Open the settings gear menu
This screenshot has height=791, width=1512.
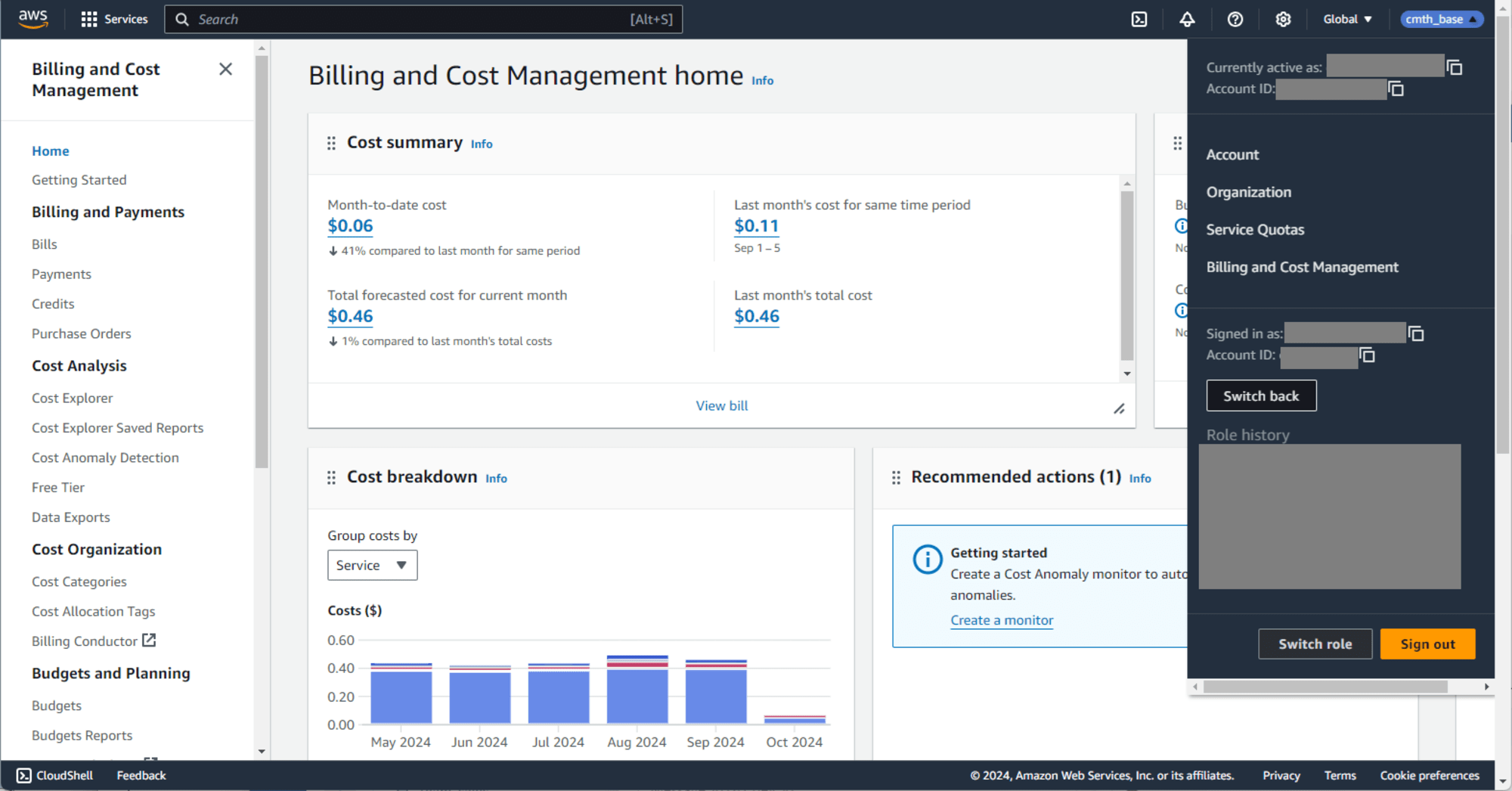point(1283,19)
